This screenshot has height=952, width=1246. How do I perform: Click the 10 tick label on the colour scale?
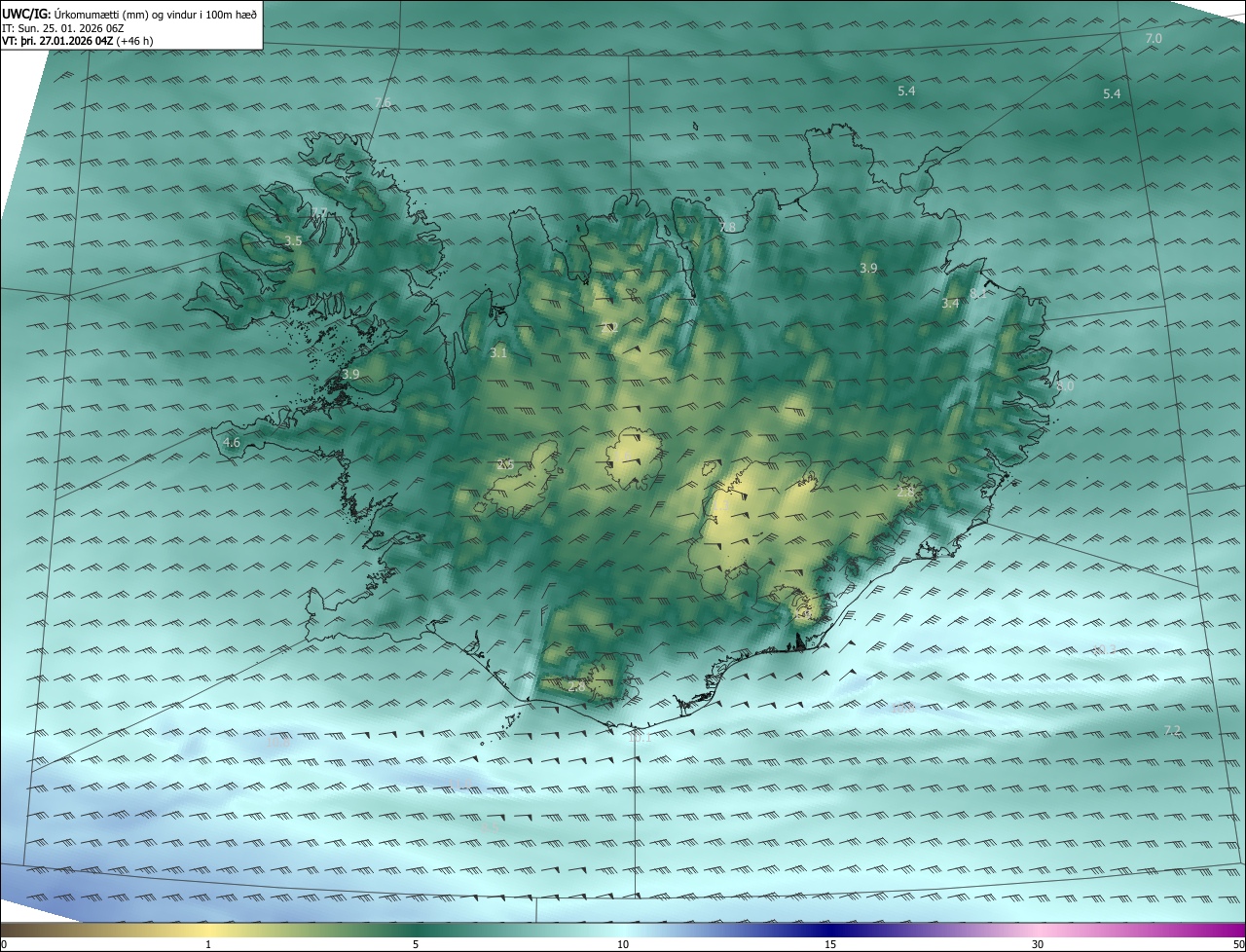pos(623,944)
